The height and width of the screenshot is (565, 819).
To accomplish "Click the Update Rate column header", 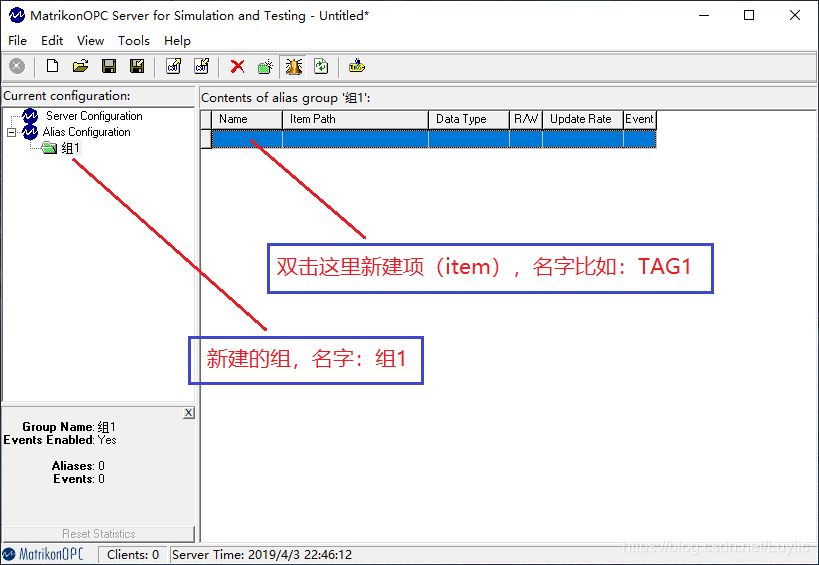I will click(583, 119).
